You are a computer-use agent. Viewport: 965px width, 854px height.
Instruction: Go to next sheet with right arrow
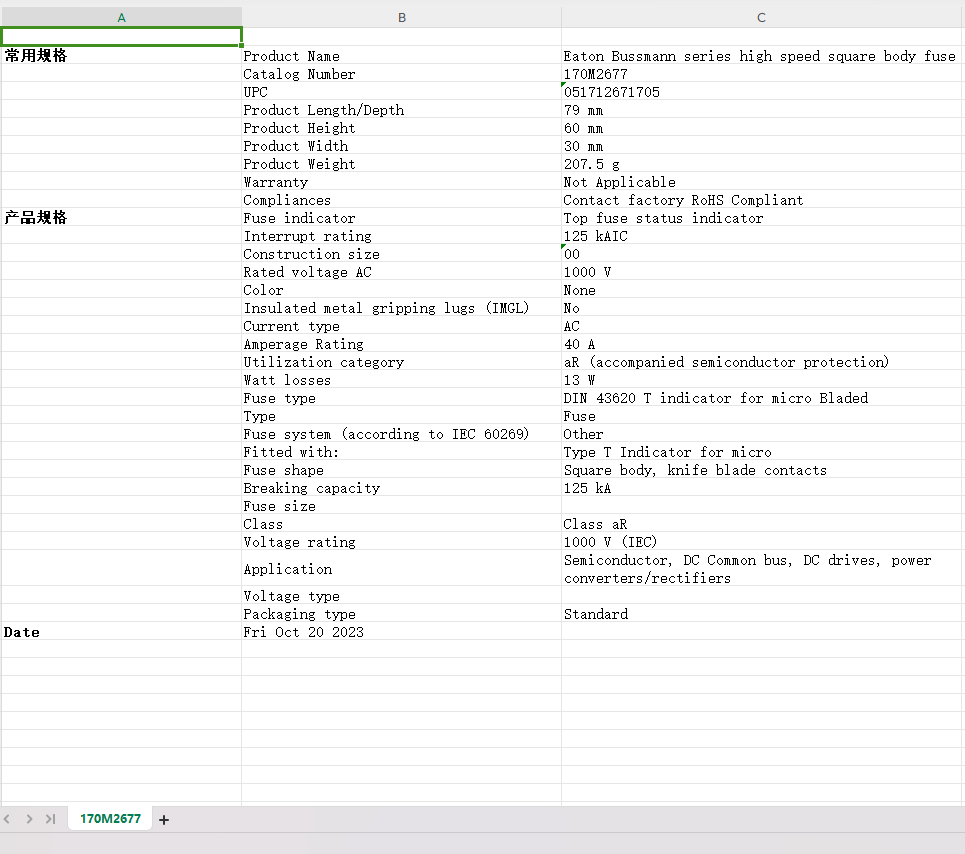29,819
